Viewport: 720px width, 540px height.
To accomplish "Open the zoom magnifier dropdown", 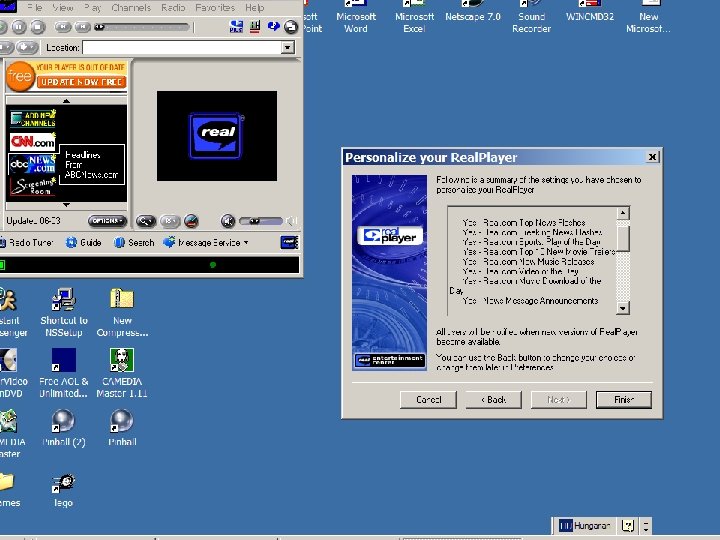I will point(146,221).
